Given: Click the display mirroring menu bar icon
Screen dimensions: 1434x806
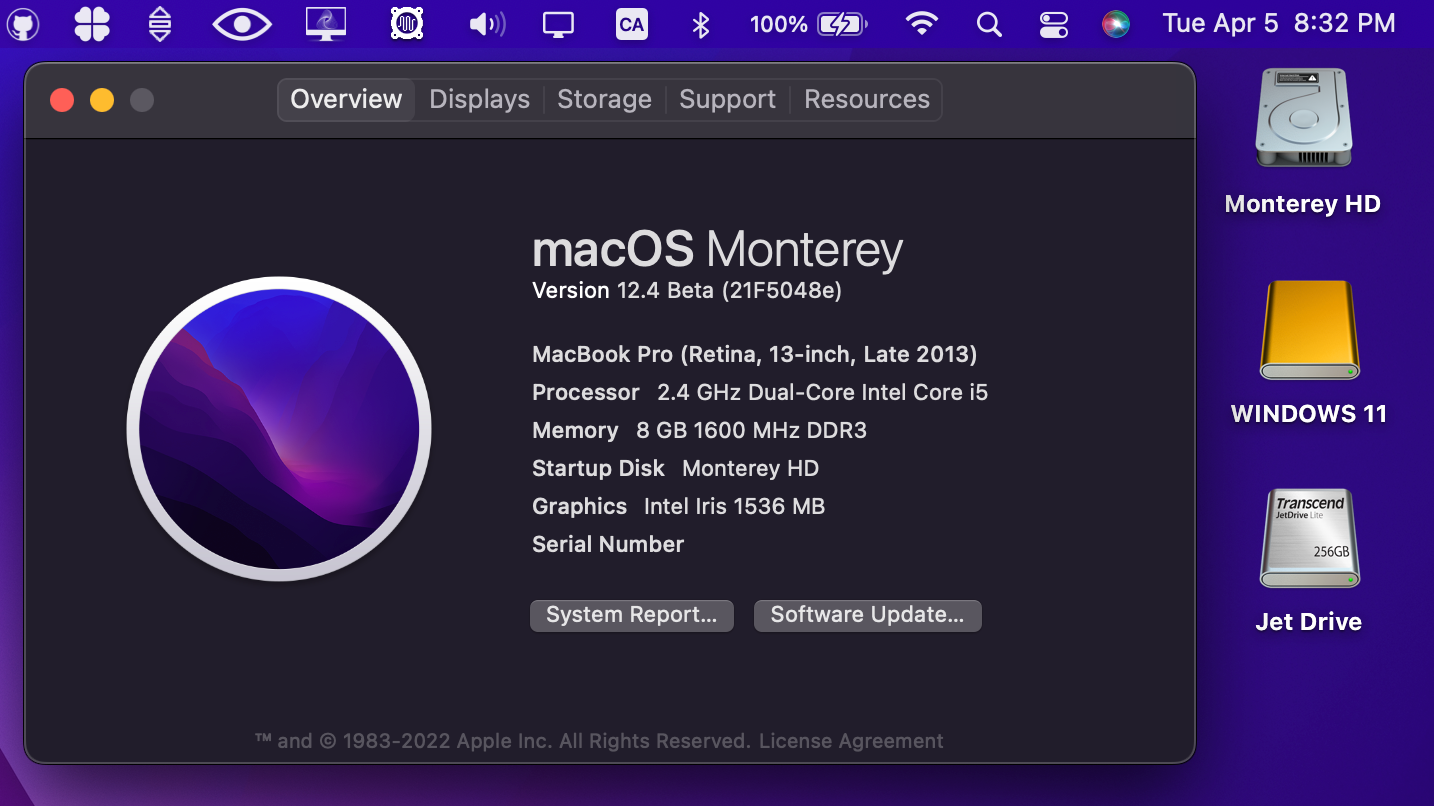Looking at the screenshot, I should [x=558, y=24].
